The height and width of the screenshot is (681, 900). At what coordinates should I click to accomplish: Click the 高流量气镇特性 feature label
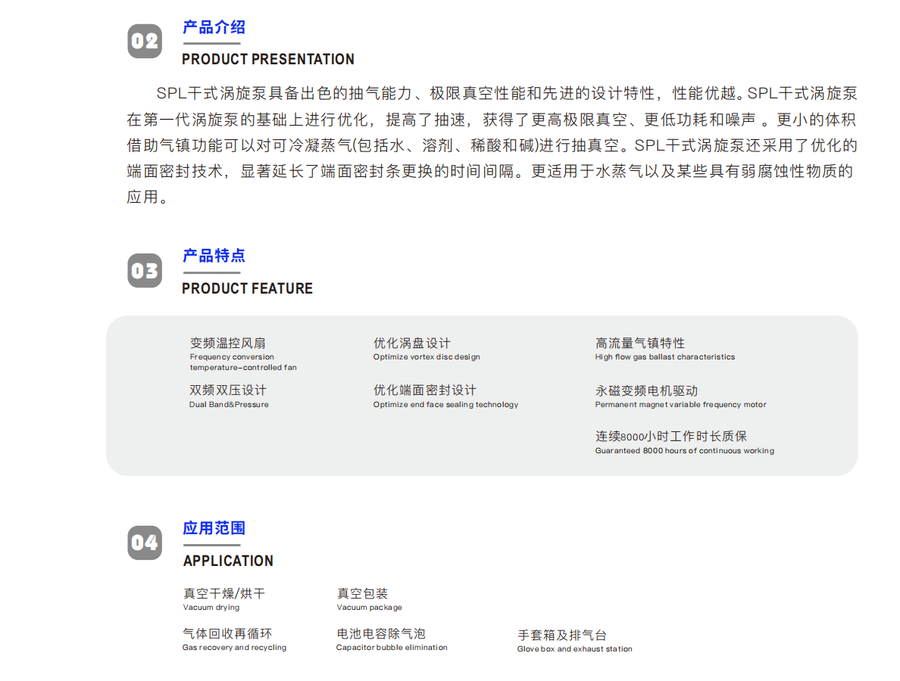click(640, 343)
